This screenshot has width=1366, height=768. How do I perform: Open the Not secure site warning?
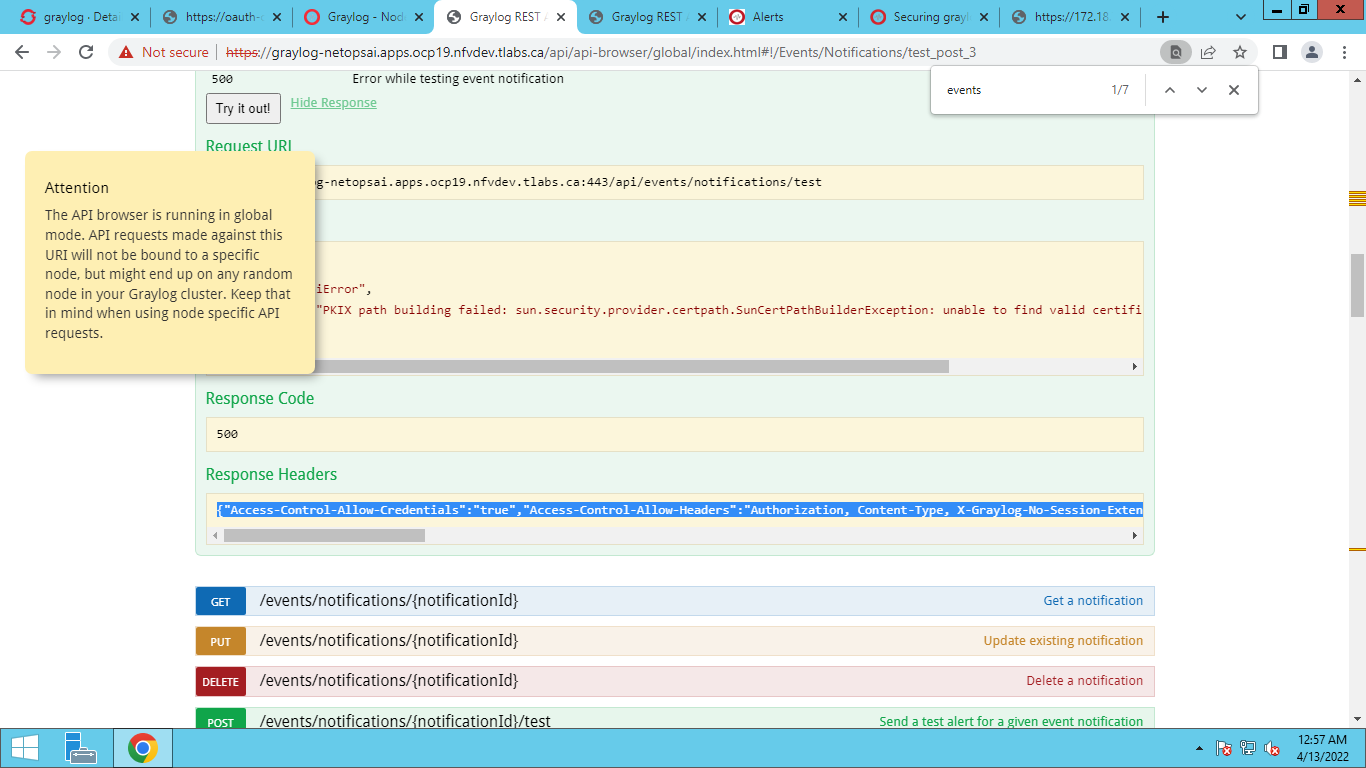click(x=164, y=52)
